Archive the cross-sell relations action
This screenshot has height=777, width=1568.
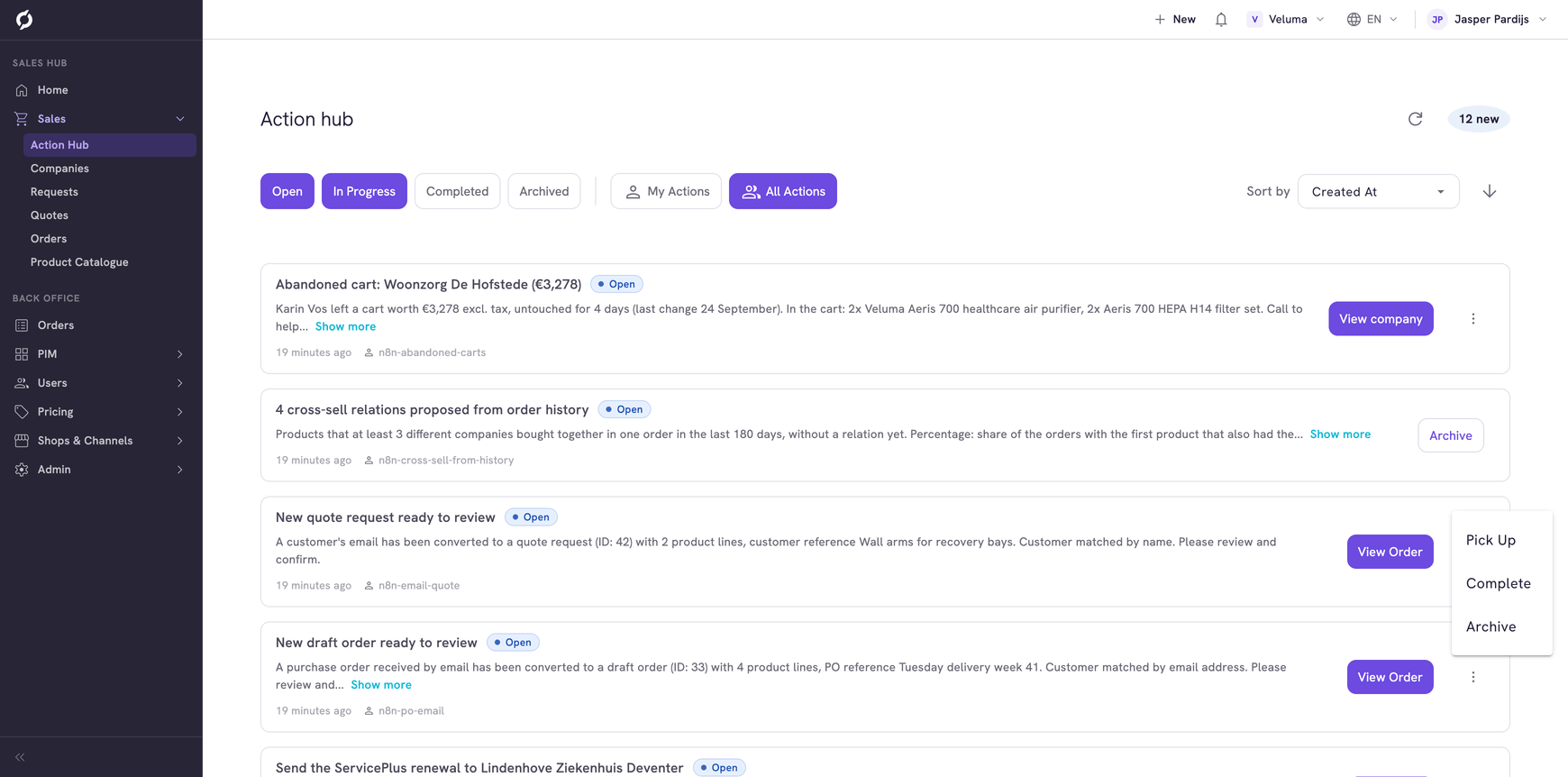1451,435
